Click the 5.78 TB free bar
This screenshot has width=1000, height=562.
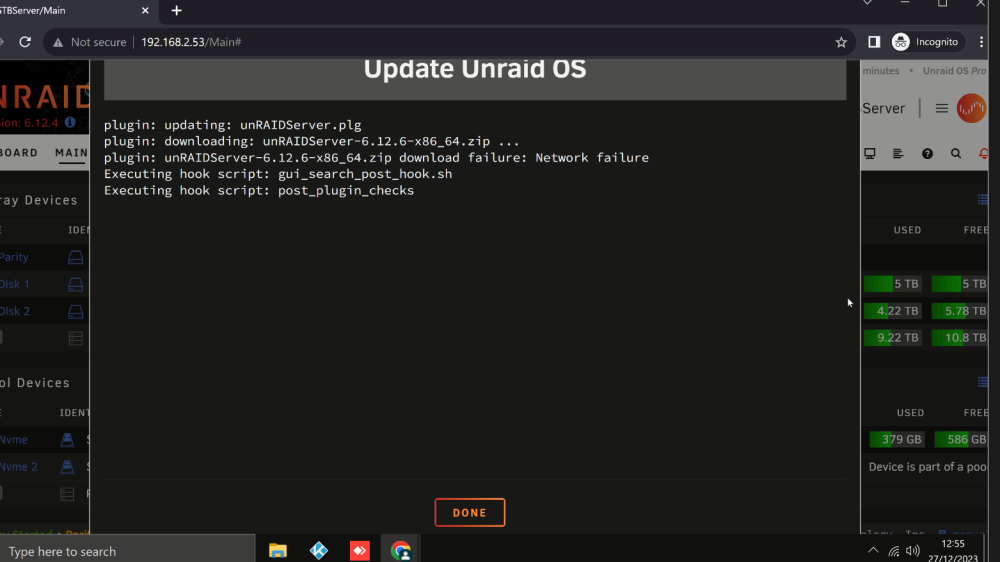click(959, 311)
